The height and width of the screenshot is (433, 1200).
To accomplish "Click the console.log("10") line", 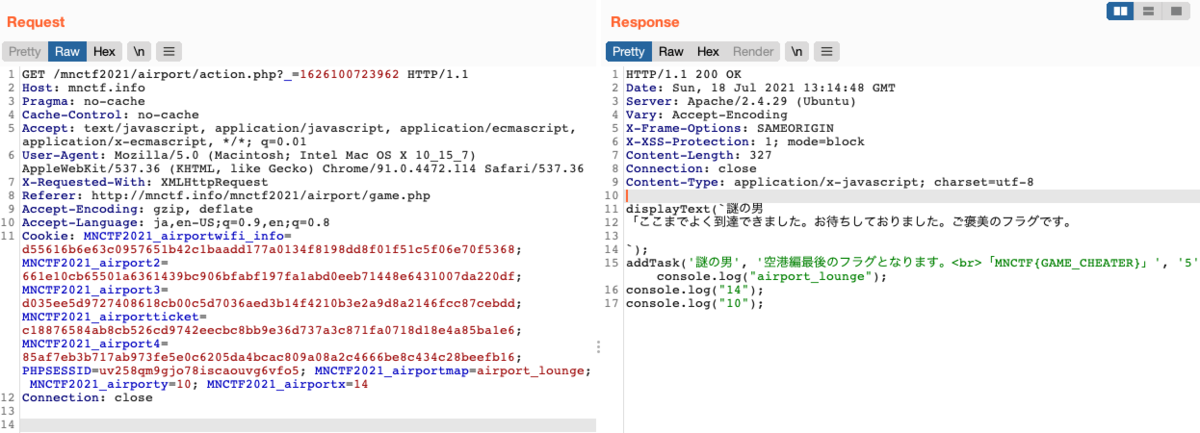I will tap(694, 303).
